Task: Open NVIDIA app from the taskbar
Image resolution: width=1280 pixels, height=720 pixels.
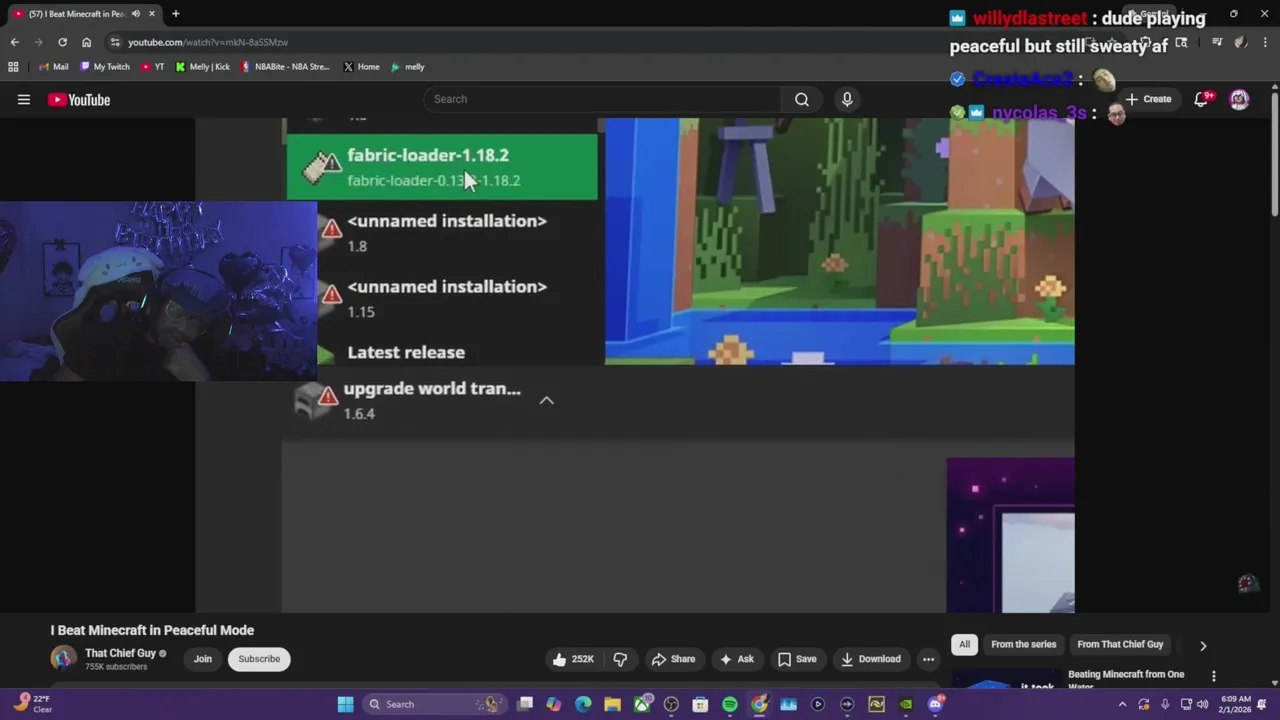Action: pos(906,704)
